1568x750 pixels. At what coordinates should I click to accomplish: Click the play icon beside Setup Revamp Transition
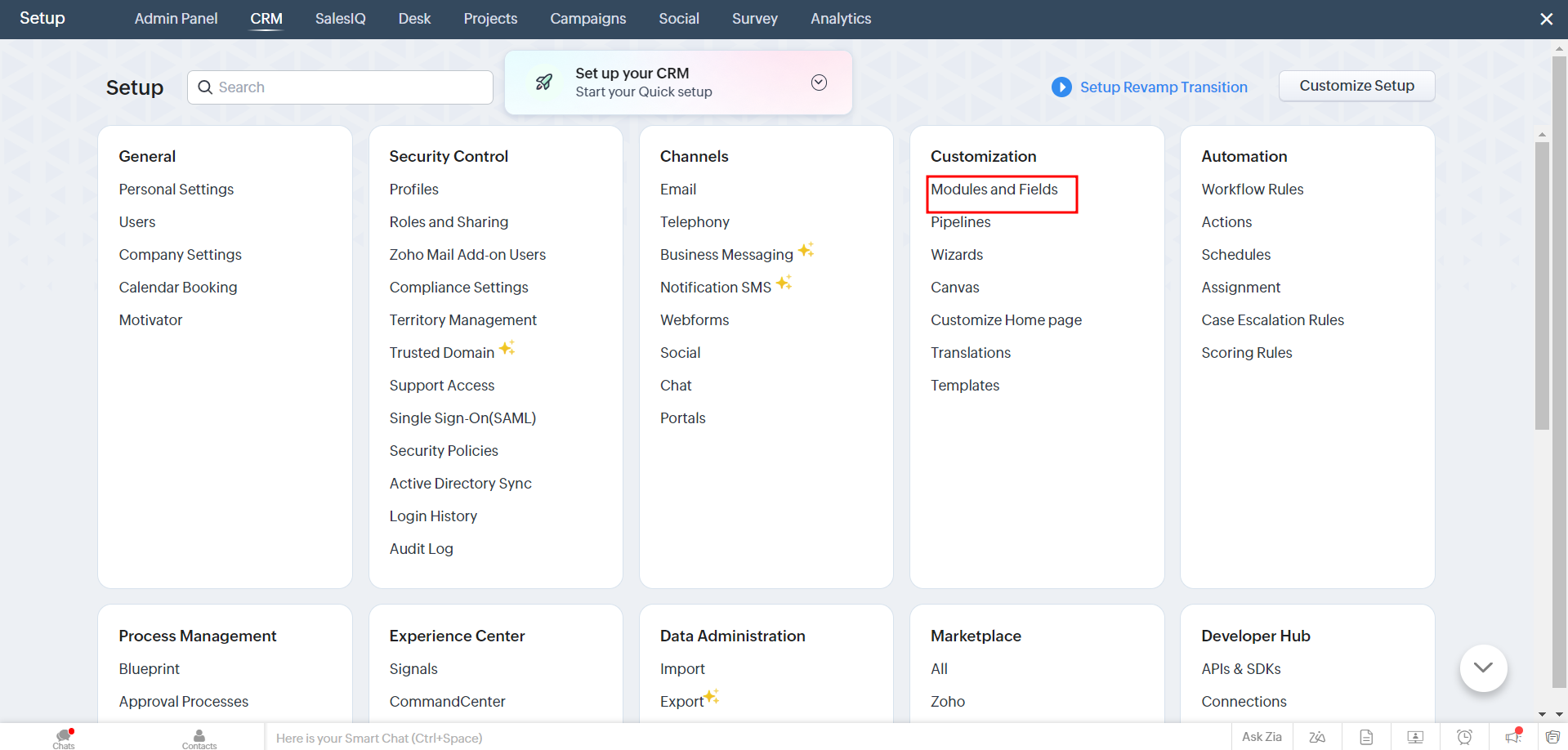click(x=1061, y=87)
